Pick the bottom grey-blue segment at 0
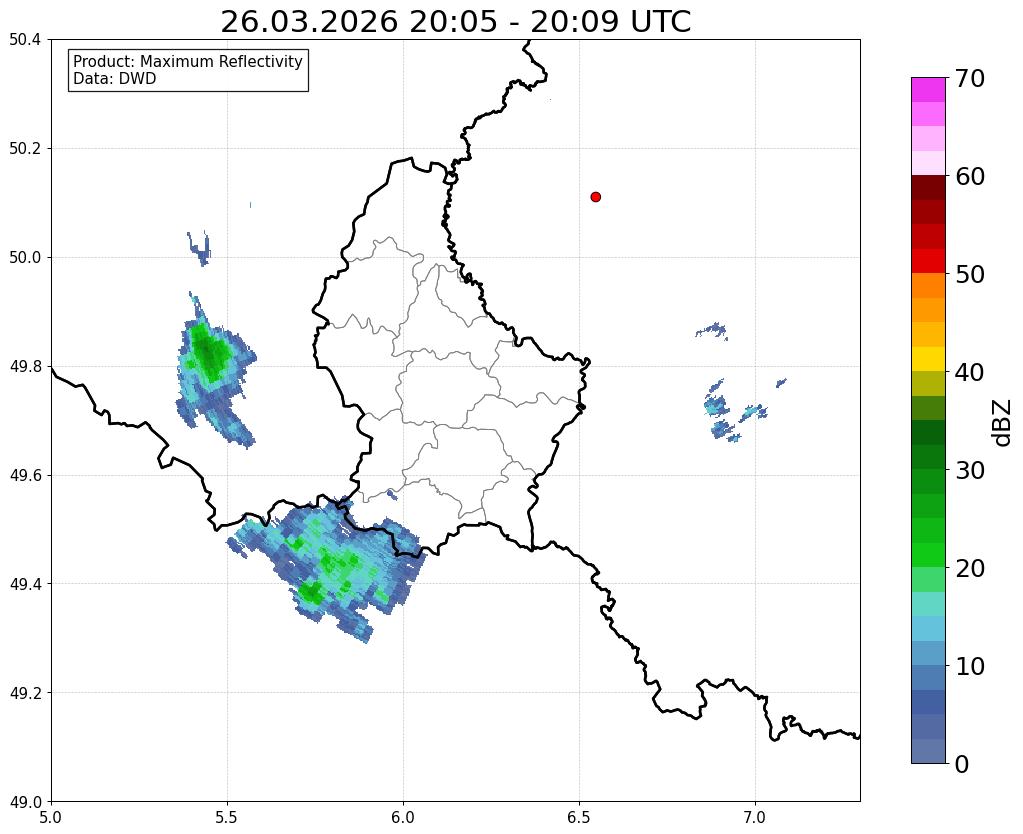 click(x=928, y=751)
